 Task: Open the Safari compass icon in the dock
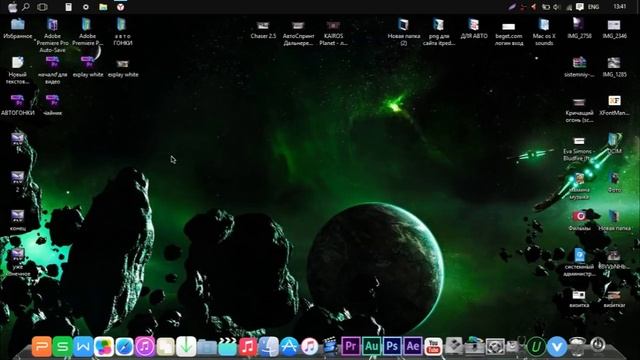point(124,347)
